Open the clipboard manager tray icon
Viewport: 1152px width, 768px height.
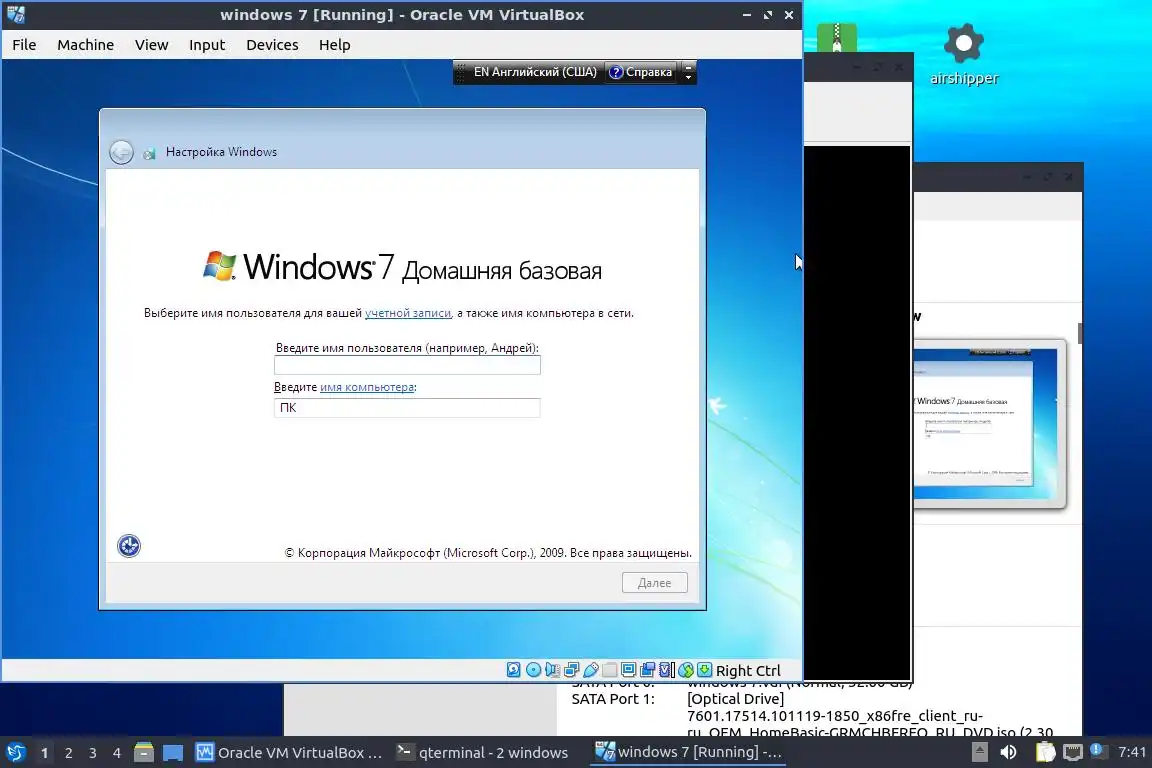point(1045,752)
